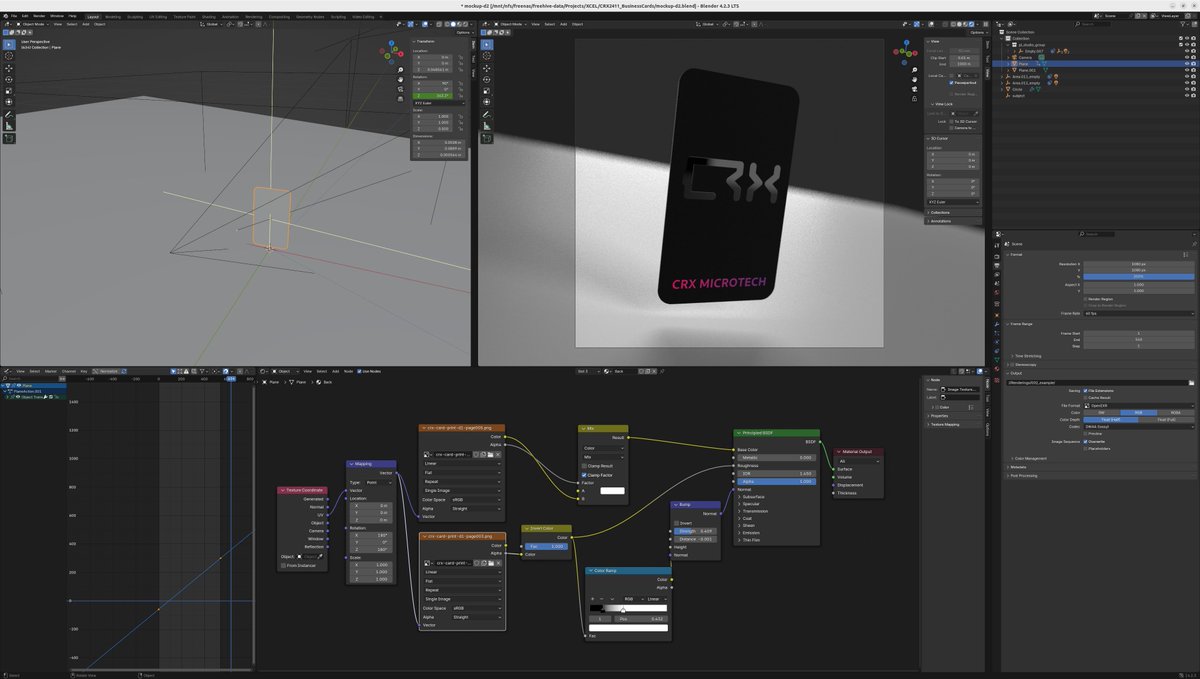Viewport: 1200px width, 679px height.
Task: Disable Clamp Factor on Mix node
Action: pyautogui.click(x=585, y=475)
